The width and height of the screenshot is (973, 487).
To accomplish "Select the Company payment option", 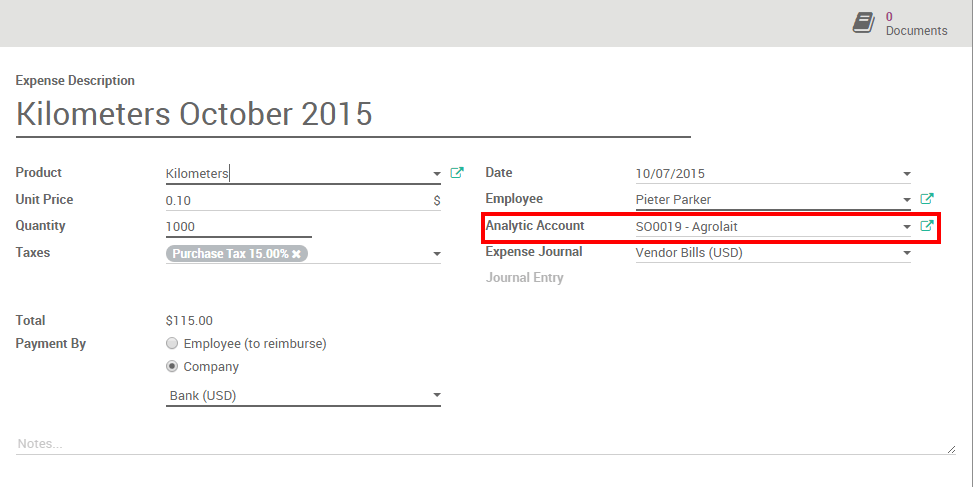I will click(x=172, y=366).
